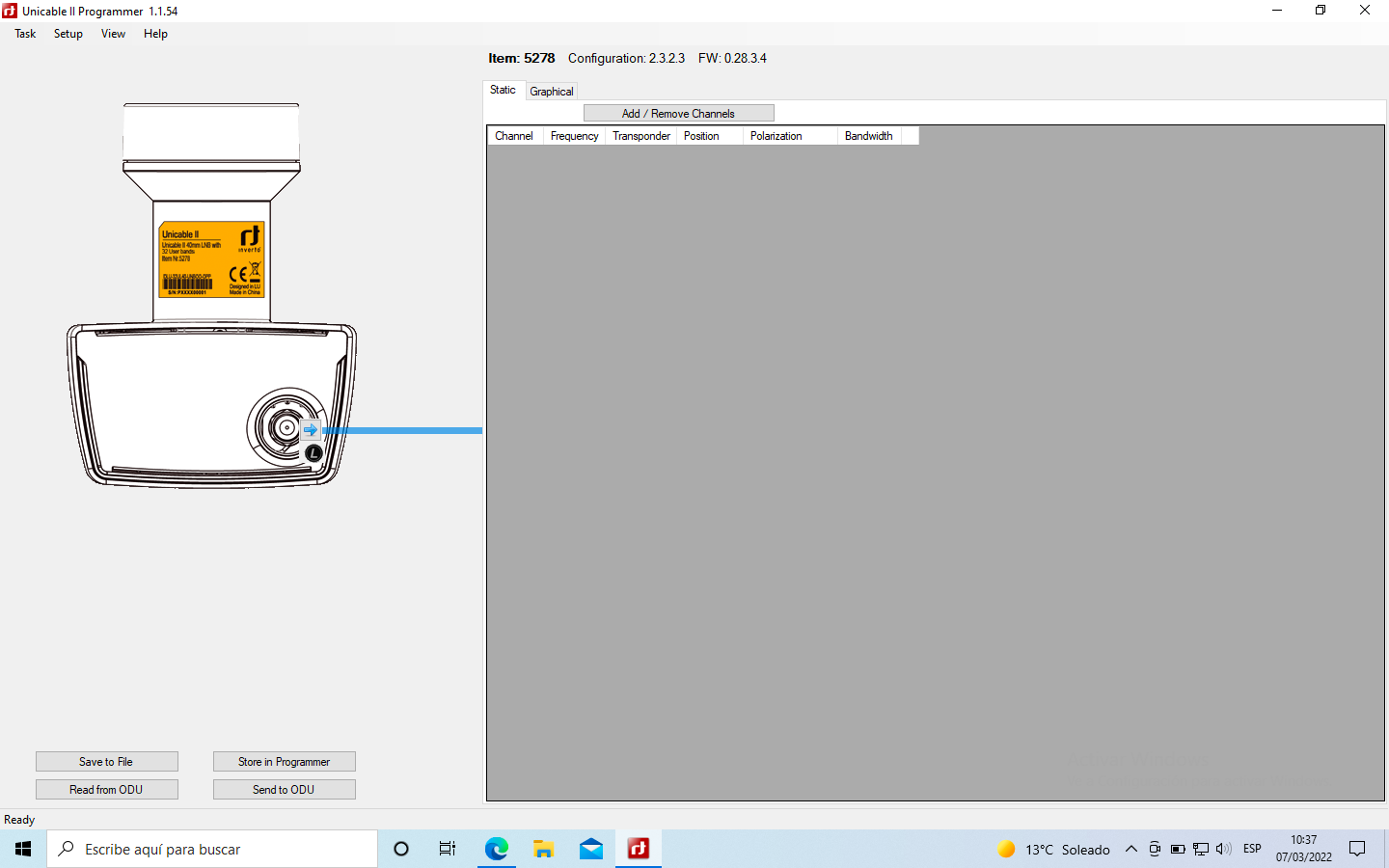Click Unicable Programmer taskbar icon
This screenshot has height=868, width=1389.
(x=639, y=849)
